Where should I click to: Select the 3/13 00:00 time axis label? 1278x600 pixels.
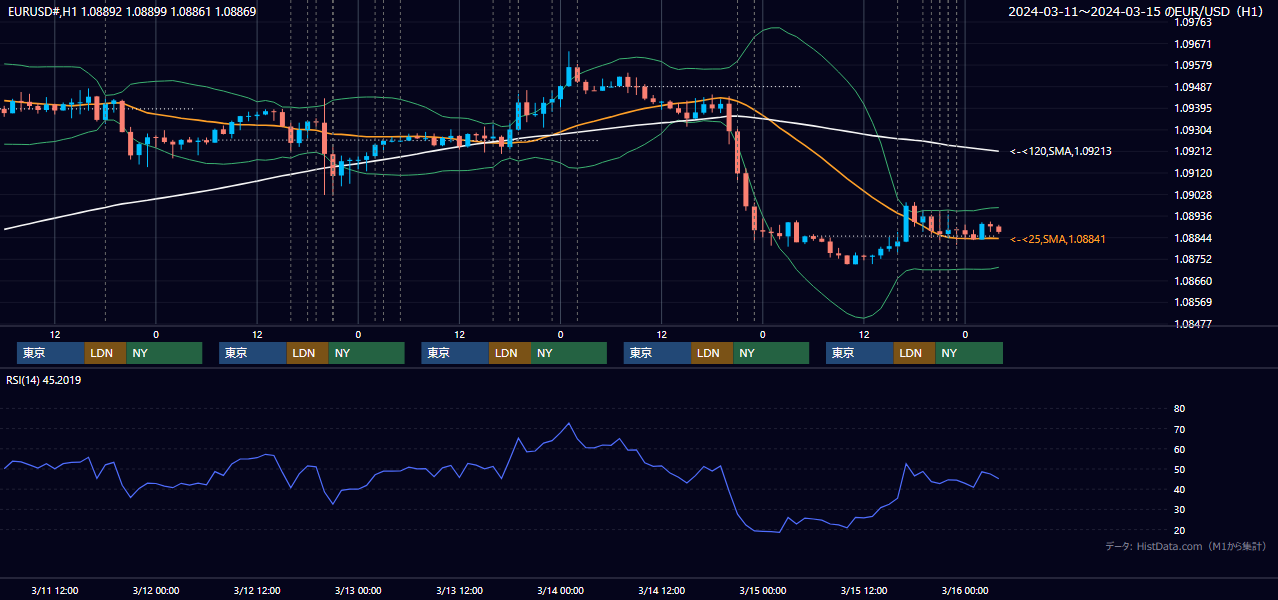coord(358,590)
